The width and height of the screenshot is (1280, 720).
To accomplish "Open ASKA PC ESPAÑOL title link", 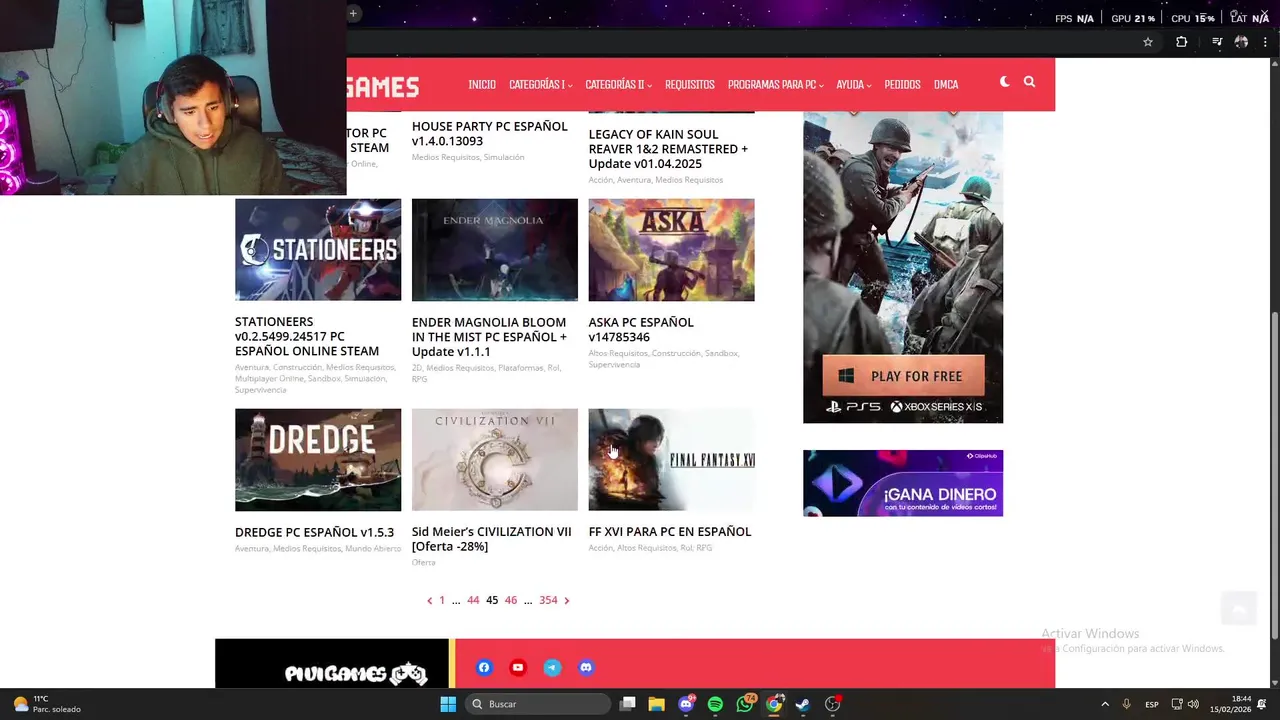I will tap(641, 329).
